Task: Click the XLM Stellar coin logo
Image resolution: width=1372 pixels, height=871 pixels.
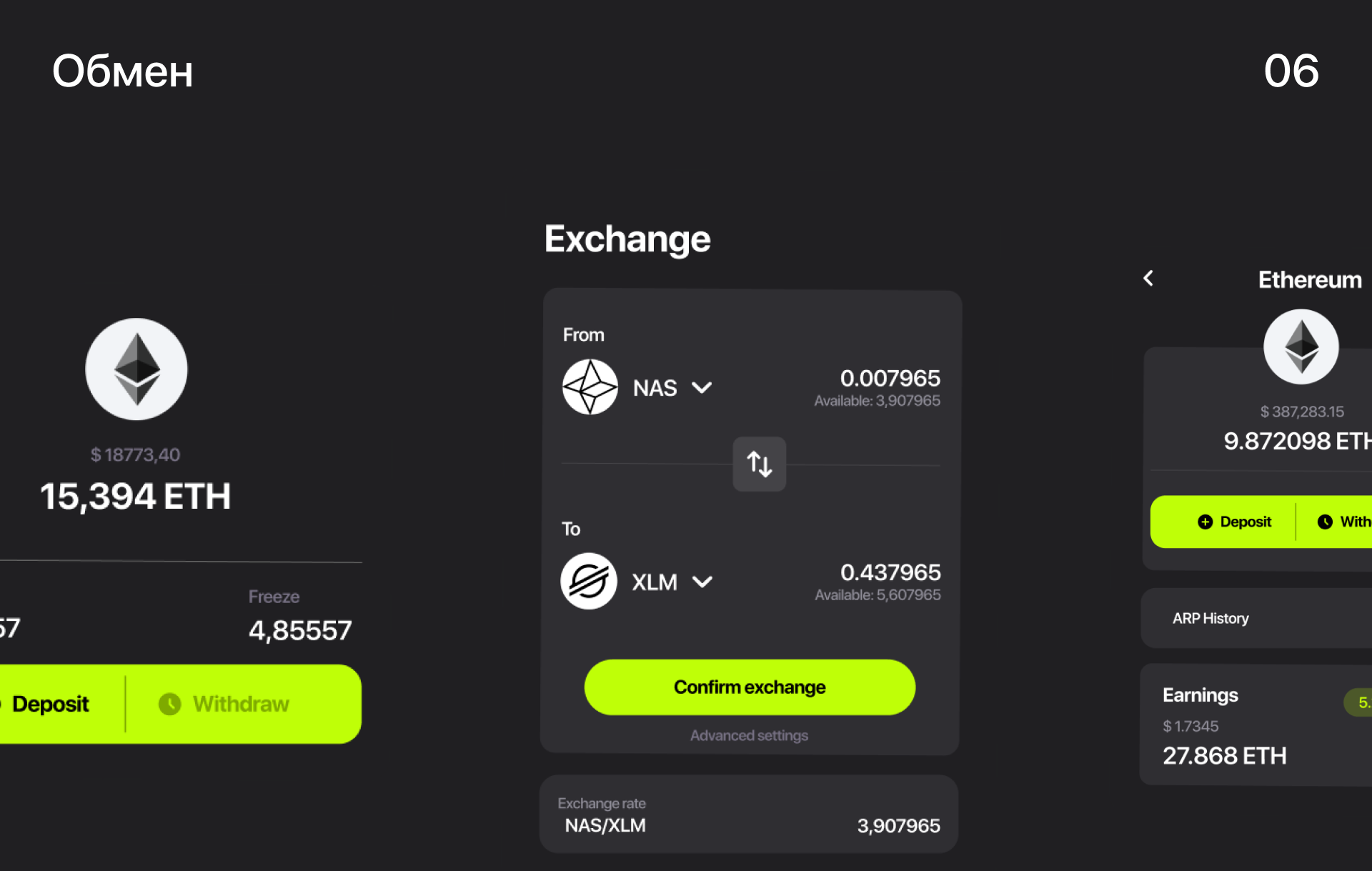Action: tap(589, 581)
